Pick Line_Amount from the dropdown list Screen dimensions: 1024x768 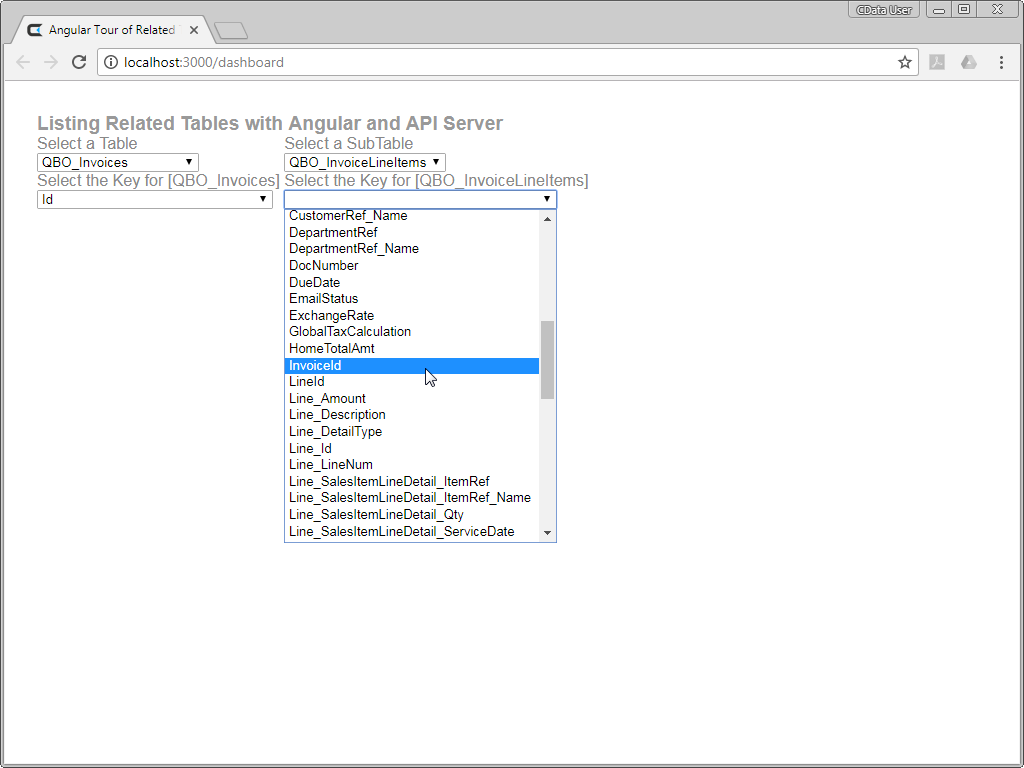tap(327, 399)
